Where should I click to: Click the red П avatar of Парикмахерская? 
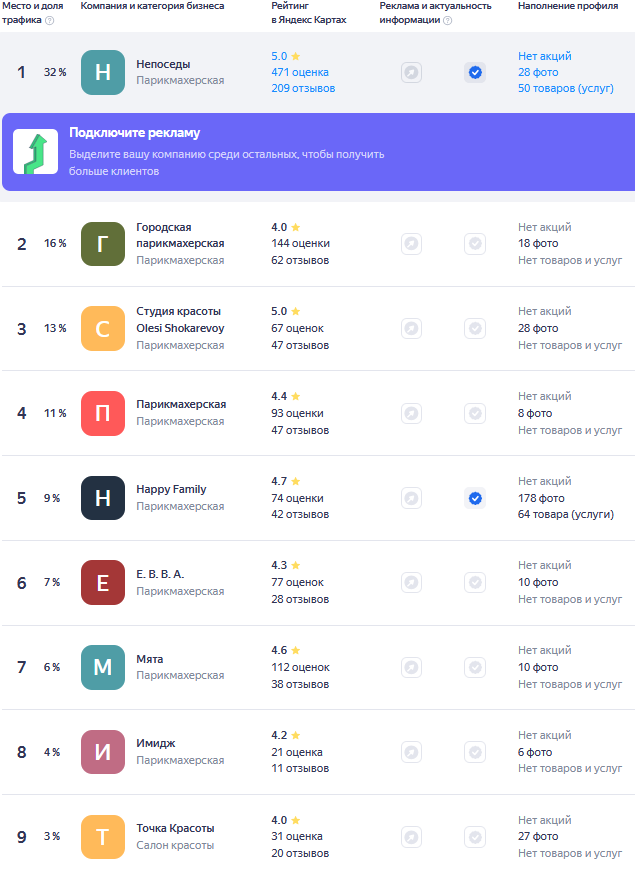pos(103,414)
